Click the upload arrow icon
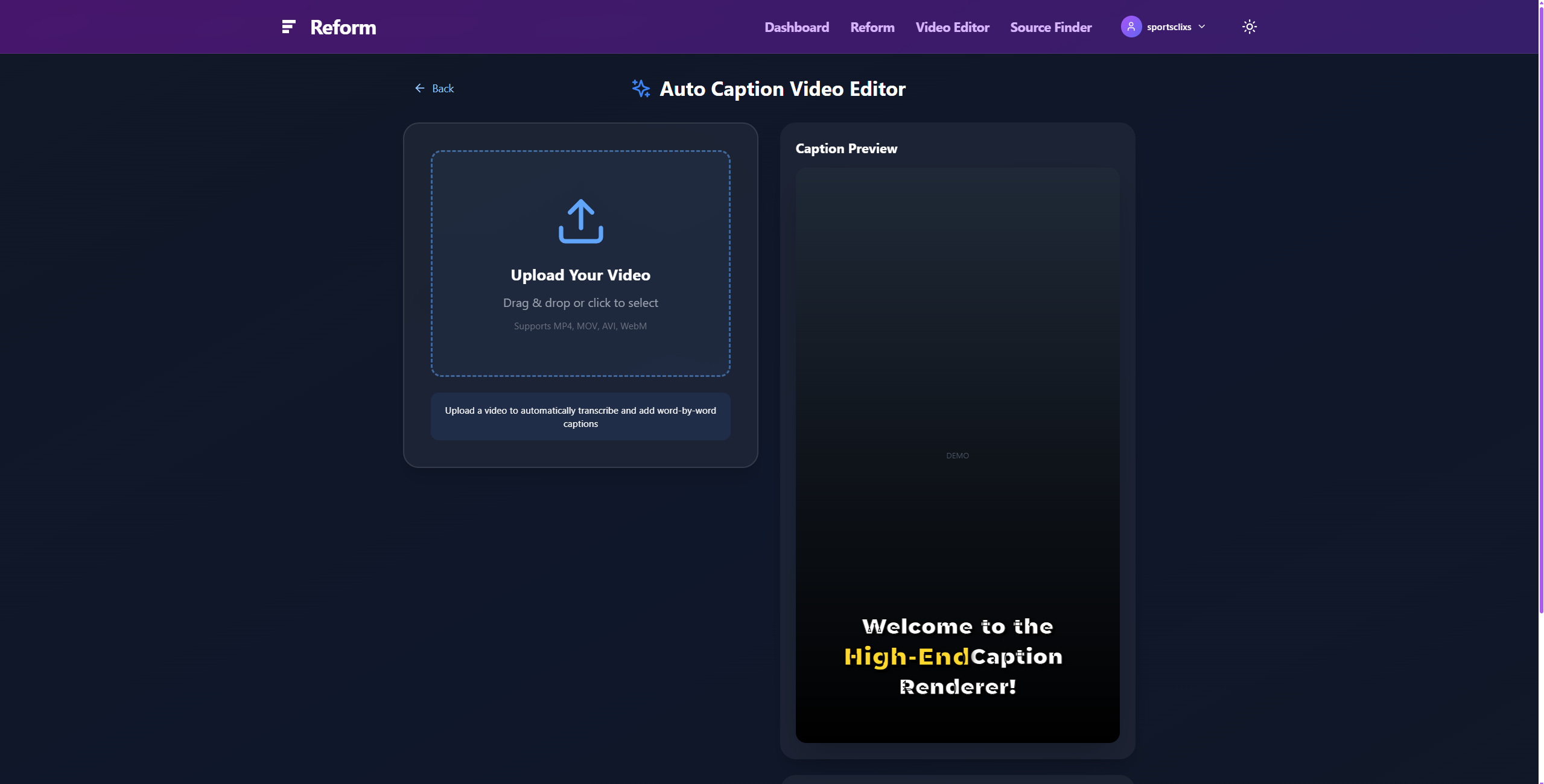Viewport: 1544px width, 784px height. [x=580, y=221]
